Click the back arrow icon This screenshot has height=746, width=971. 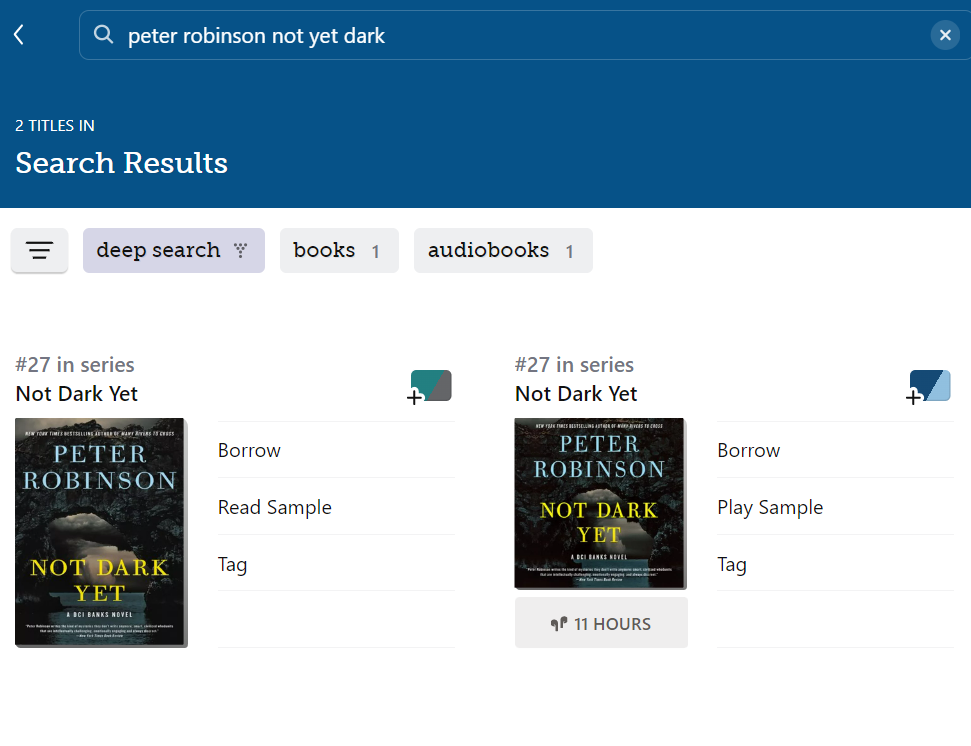coord(19,35)
